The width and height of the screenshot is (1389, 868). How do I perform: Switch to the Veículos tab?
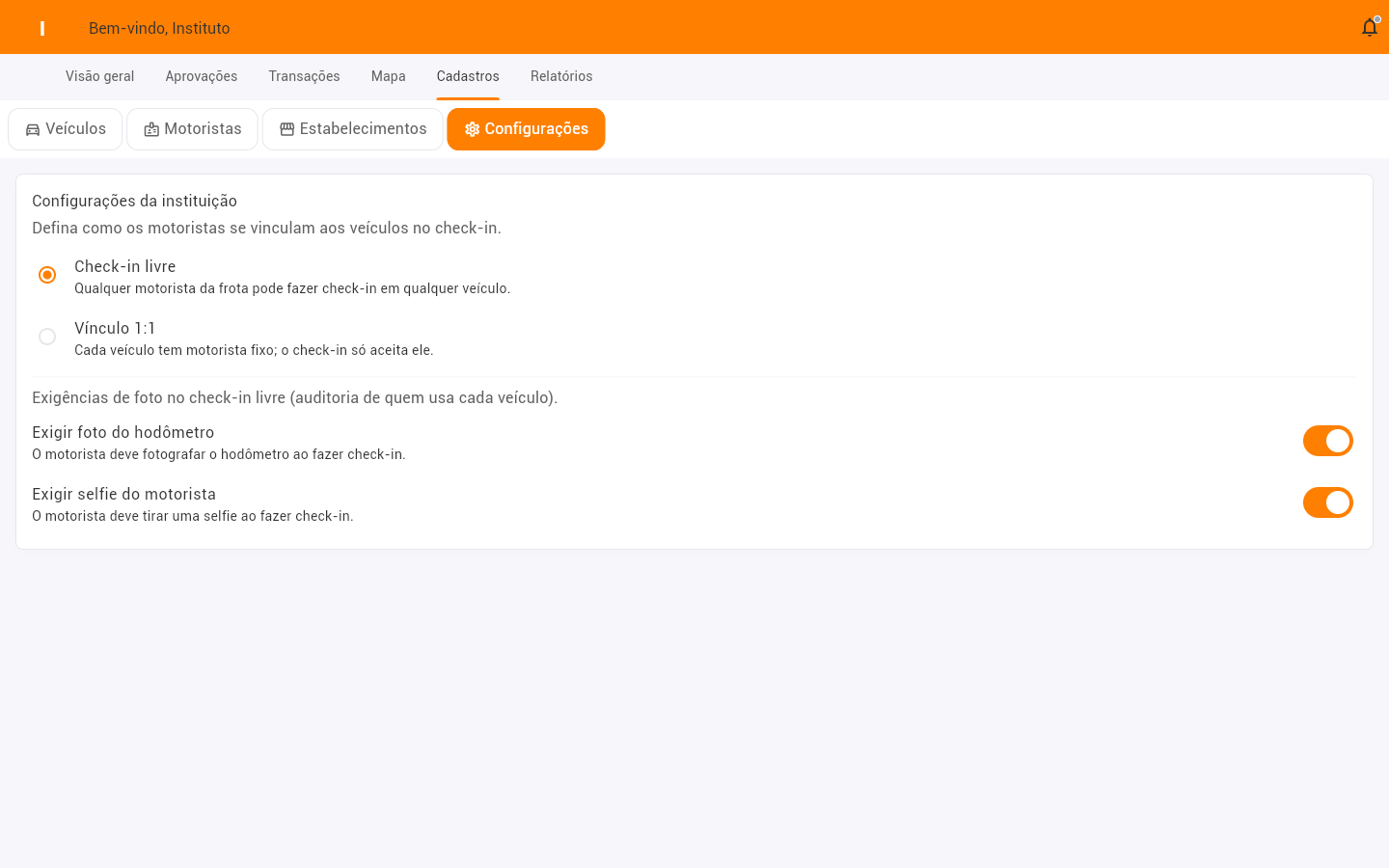[66, 129]
